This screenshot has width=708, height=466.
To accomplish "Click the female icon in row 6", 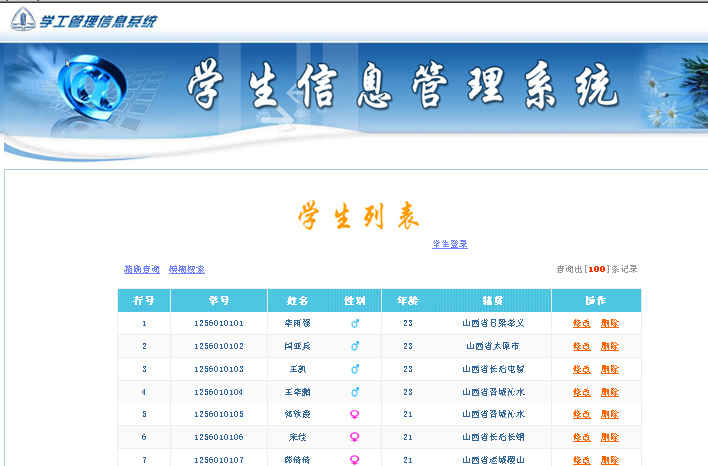I will (355, 437).
